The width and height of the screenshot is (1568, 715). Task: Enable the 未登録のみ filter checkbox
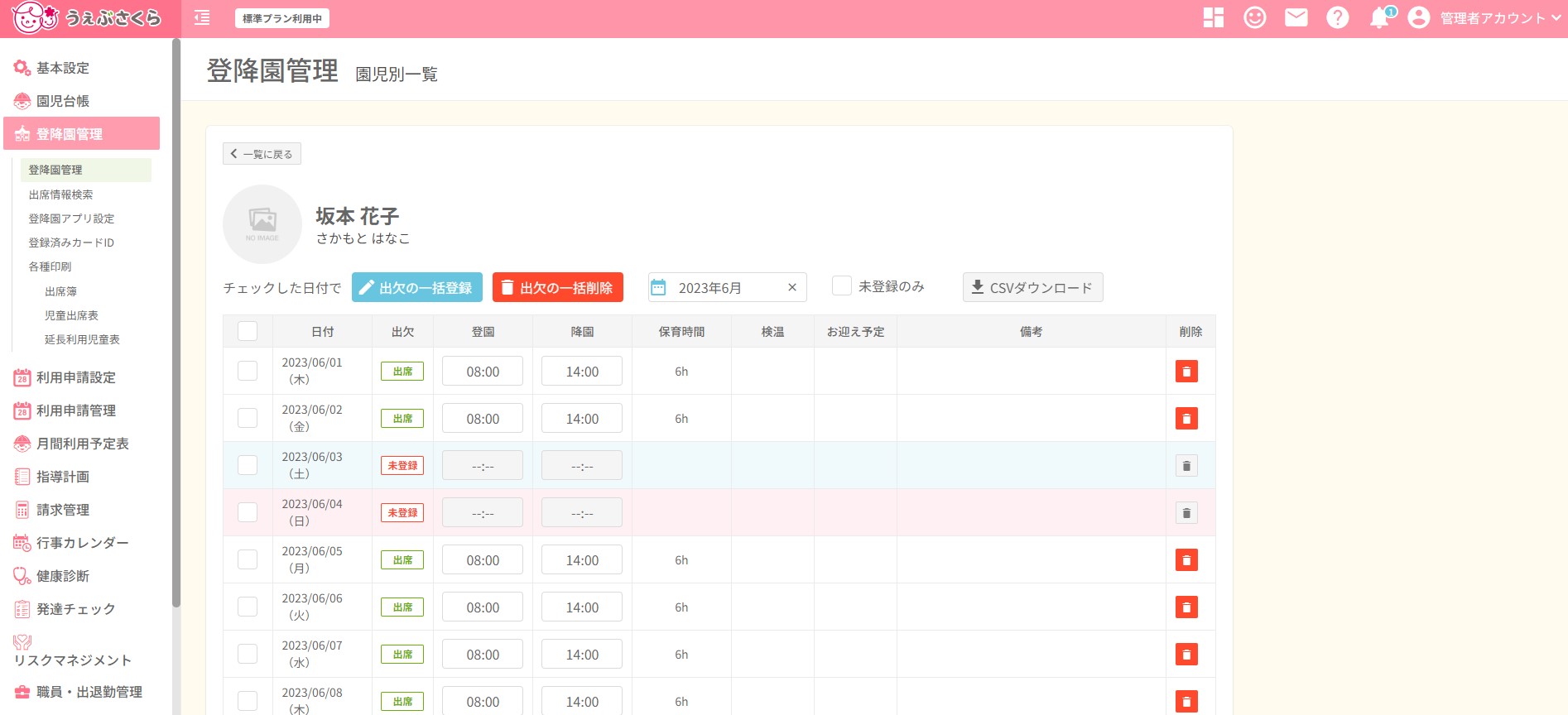click(x=842, y=286)
